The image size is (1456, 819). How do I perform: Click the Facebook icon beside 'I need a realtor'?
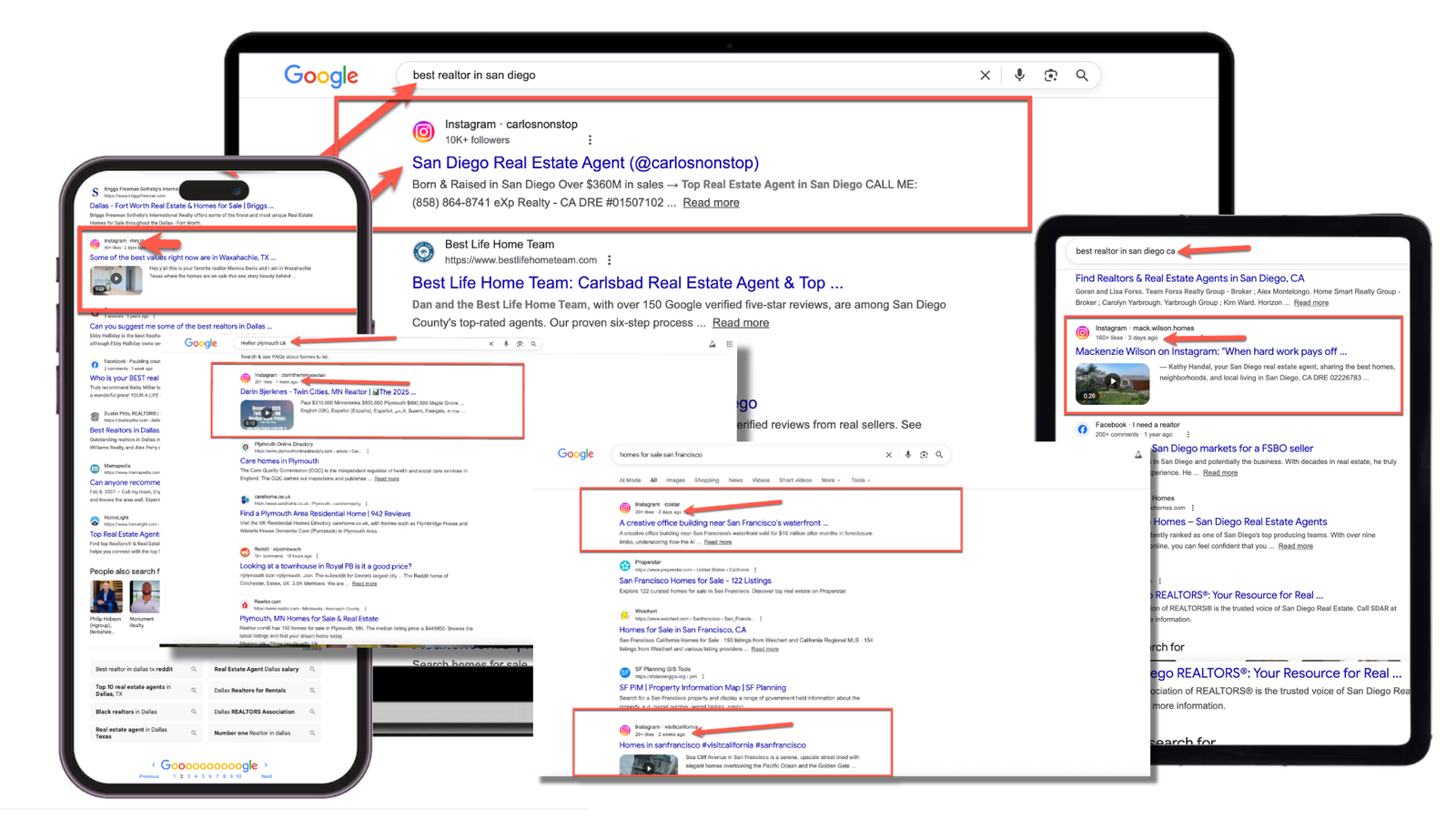(x=1082, y=429)
